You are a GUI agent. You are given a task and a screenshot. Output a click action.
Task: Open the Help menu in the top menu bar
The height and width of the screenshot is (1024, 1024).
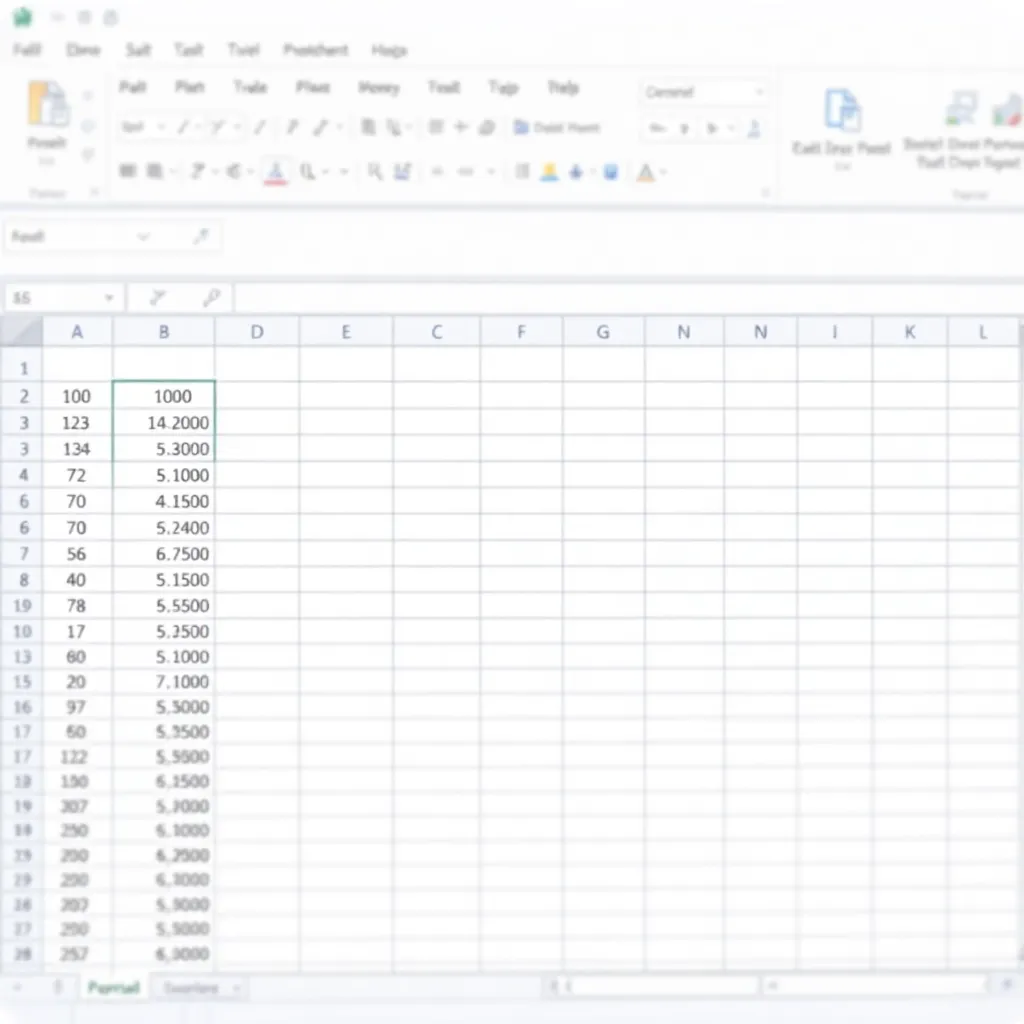(x=388, y=49)
